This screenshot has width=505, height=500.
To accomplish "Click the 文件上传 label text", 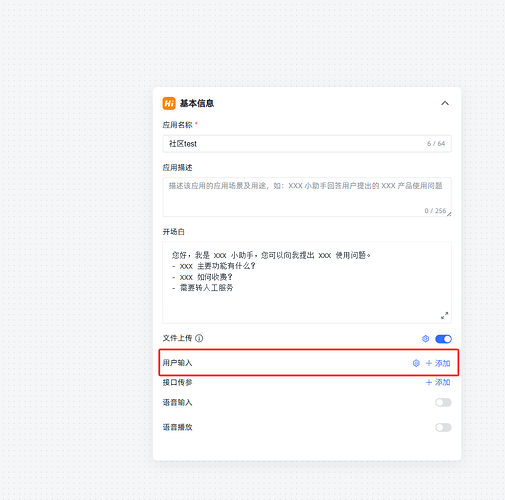I will (x=177, y=338).
